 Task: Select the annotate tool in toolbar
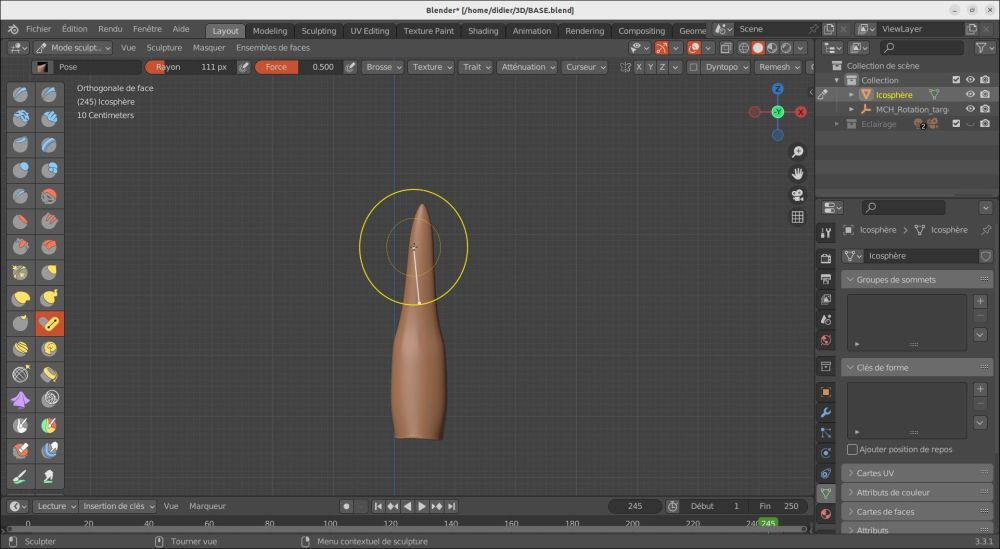[x=20, y=475]
